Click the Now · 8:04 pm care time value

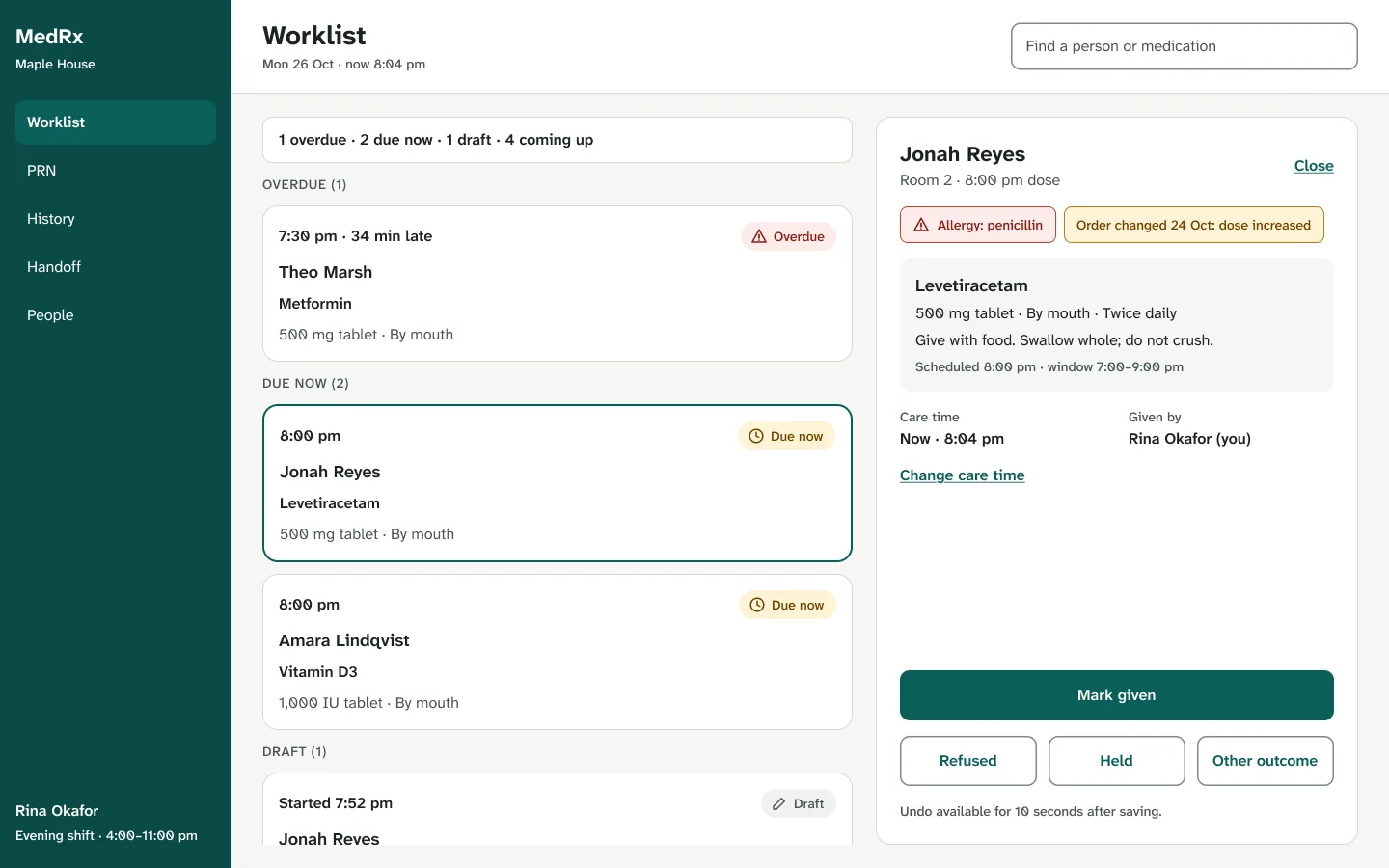coord(952,438)
